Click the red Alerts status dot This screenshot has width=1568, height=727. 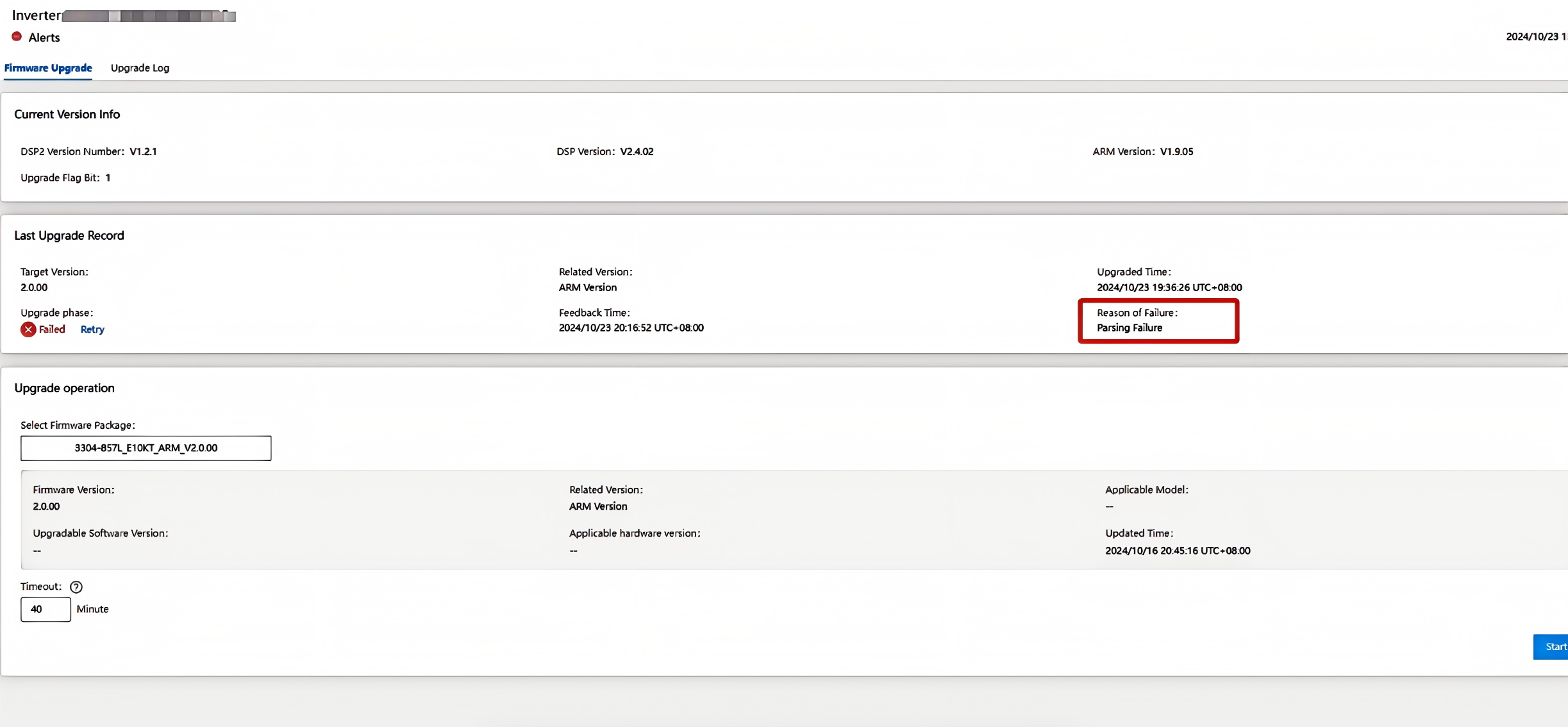(x=17, y=37)
